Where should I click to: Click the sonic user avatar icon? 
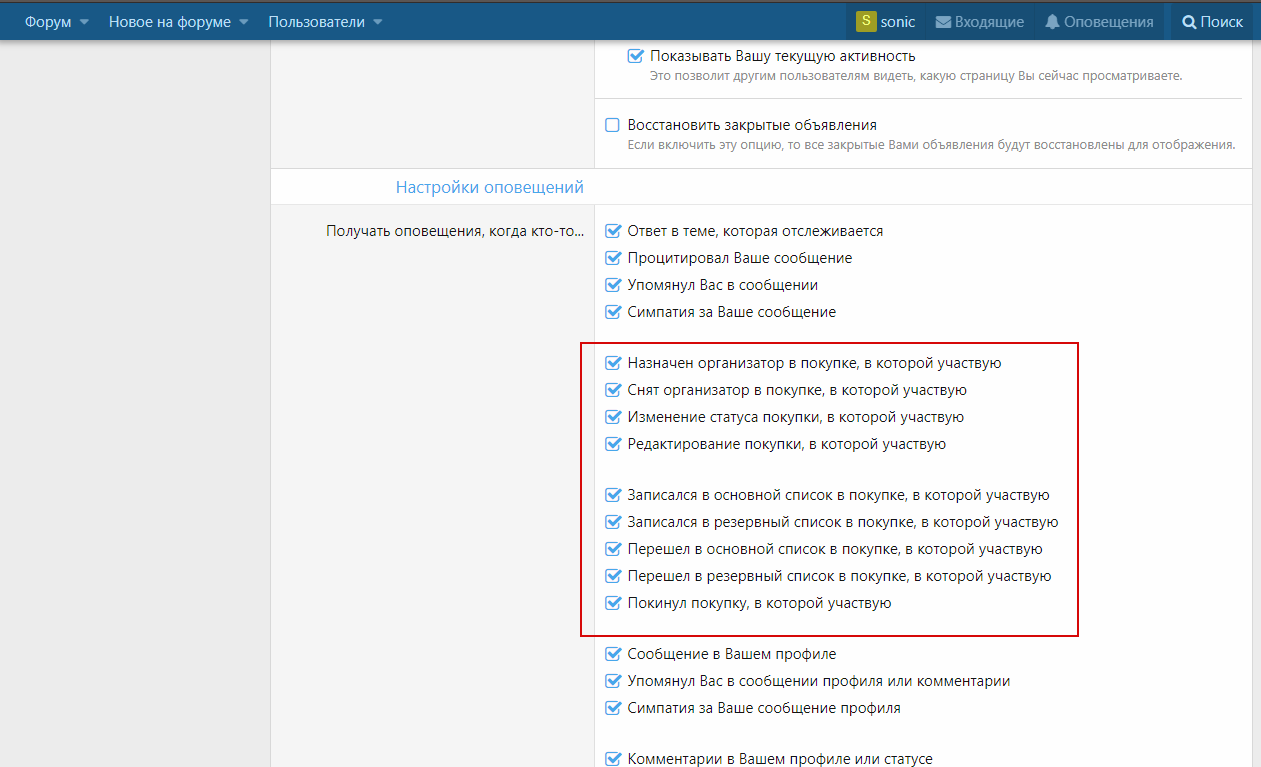coord(866,21)
